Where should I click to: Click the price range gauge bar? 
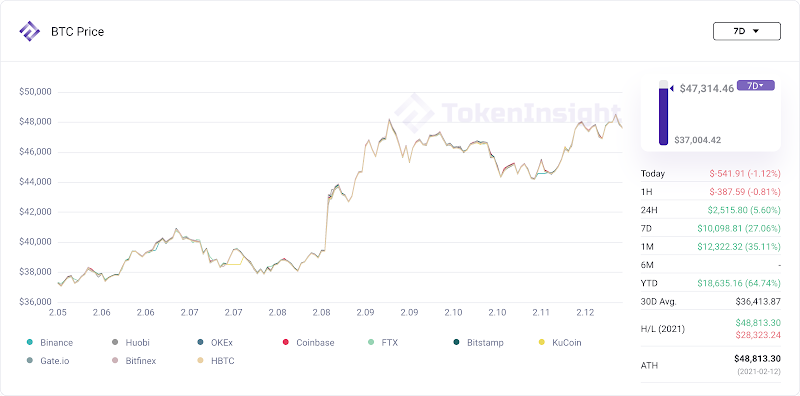coord(663,112)
